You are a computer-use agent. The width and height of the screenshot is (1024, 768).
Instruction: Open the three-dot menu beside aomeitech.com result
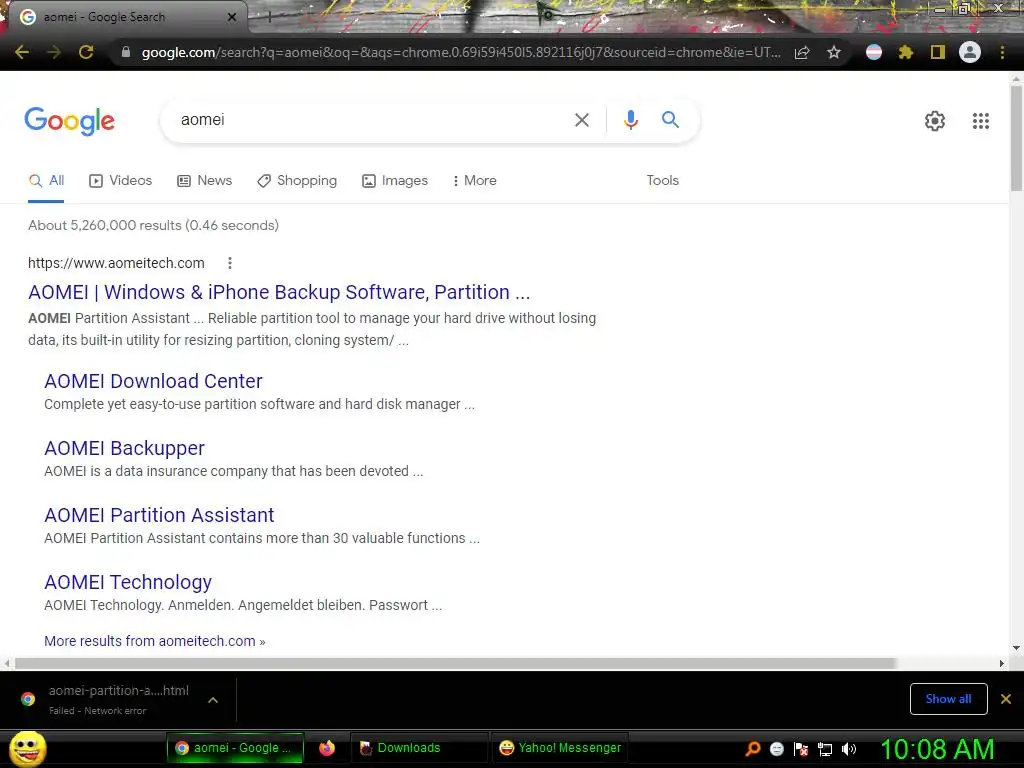[230, 263]
